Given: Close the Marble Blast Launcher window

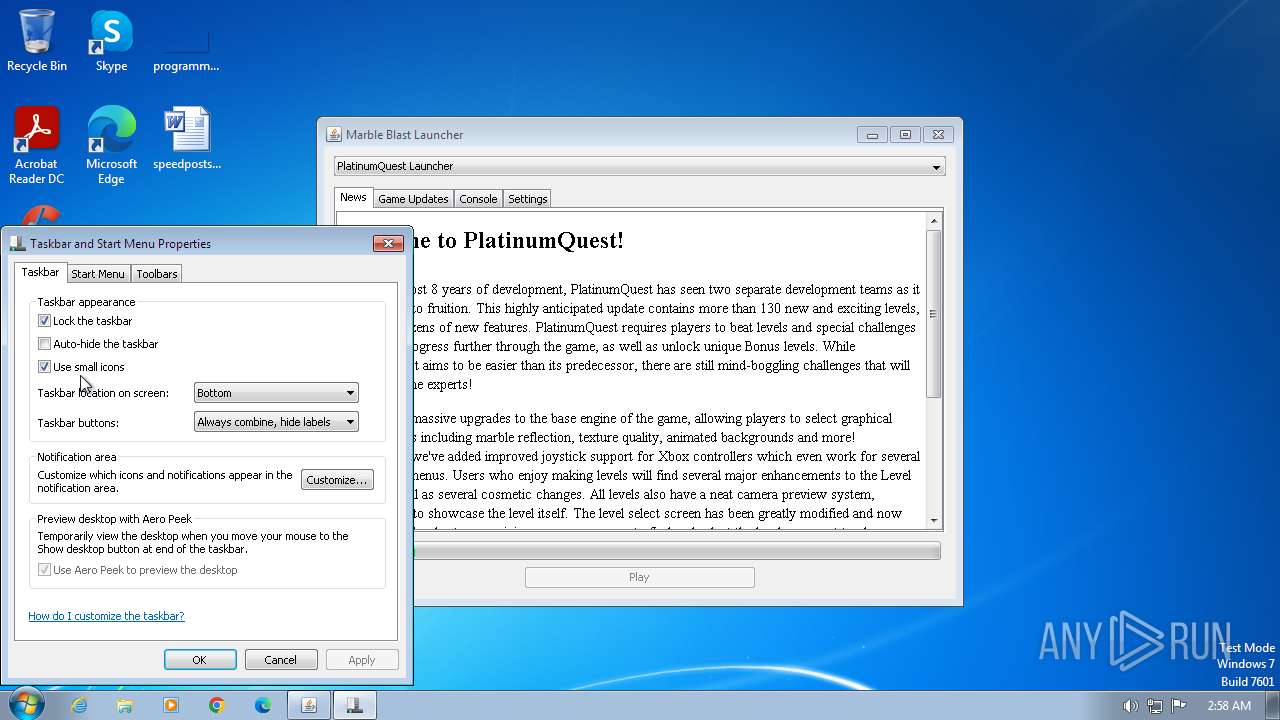Looking at the screenshot, I should (937, 135).
